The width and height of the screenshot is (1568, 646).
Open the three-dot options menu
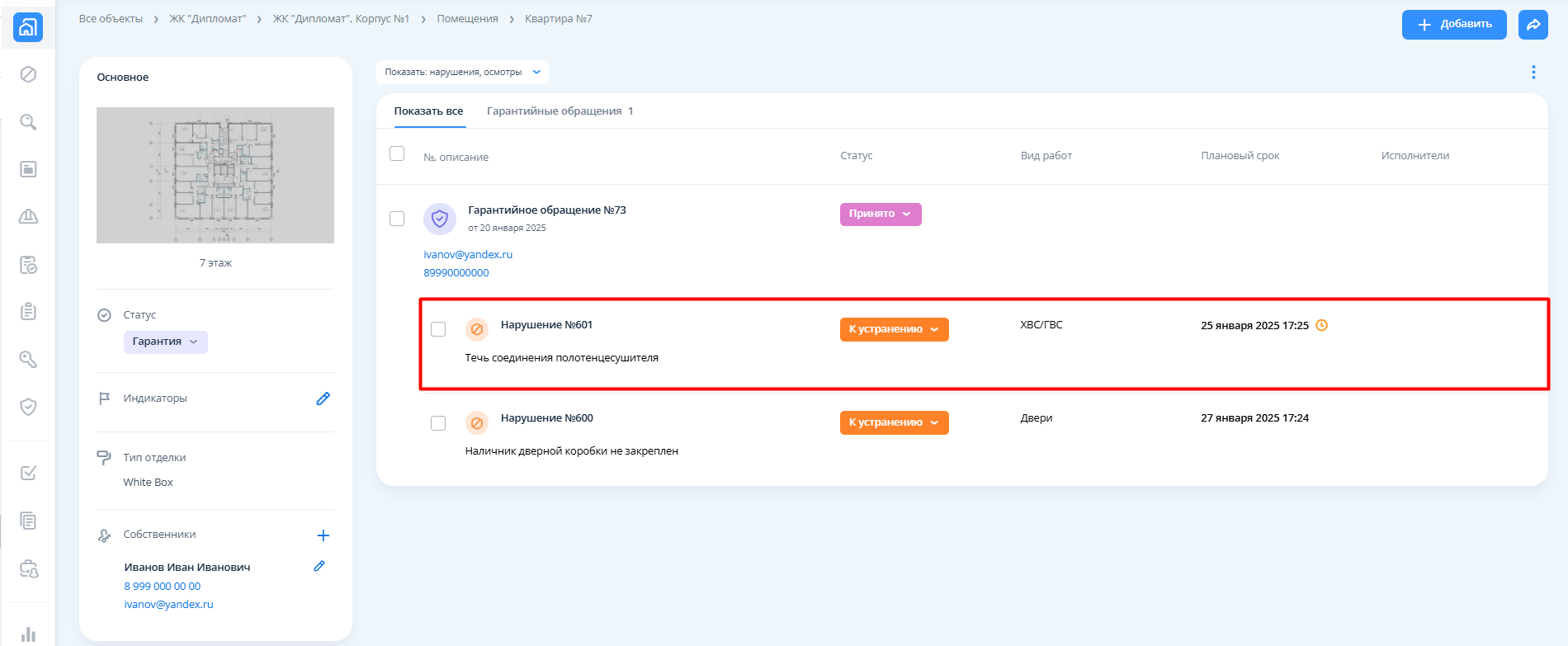click(x=1533, y=73)
